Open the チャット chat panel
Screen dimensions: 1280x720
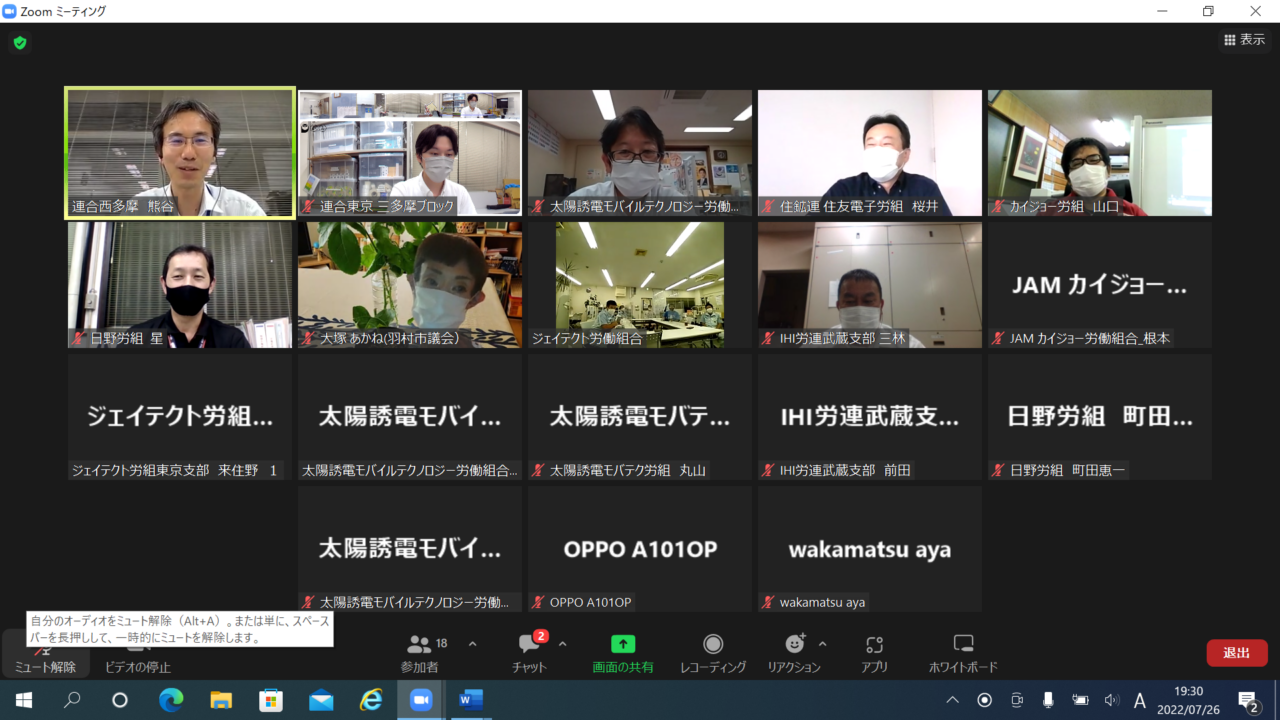click(x=530, y=654)
